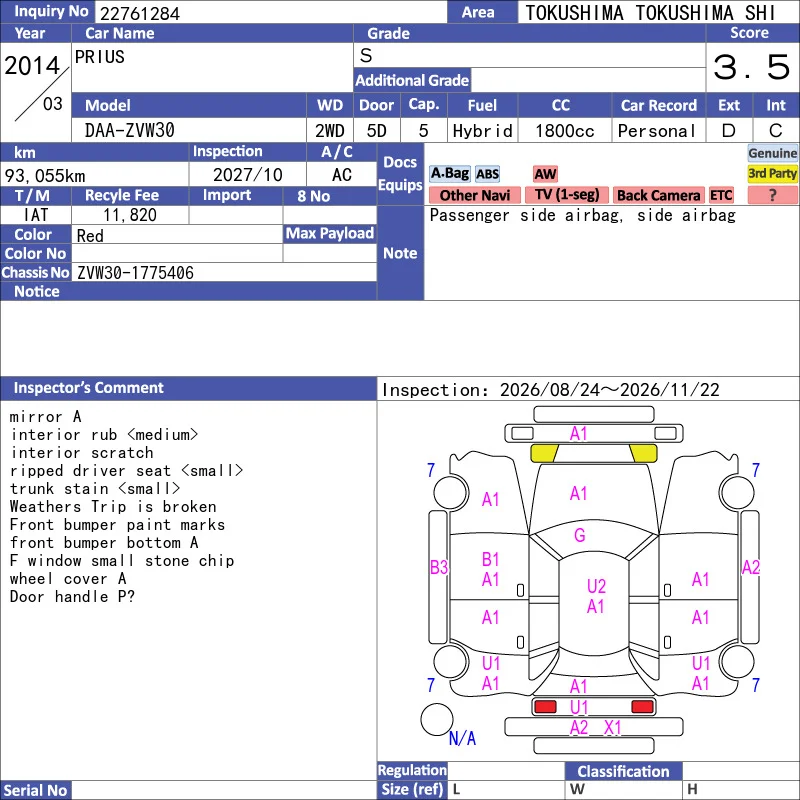Click the inquiry number 22761284

coord(140,13)
